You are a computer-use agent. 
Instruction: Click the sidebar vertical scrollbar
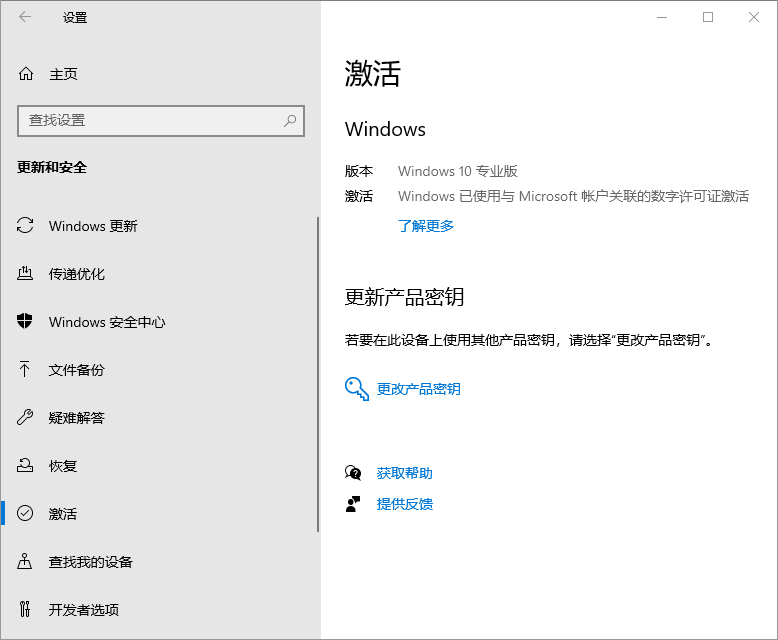click(x=318, y=375)
